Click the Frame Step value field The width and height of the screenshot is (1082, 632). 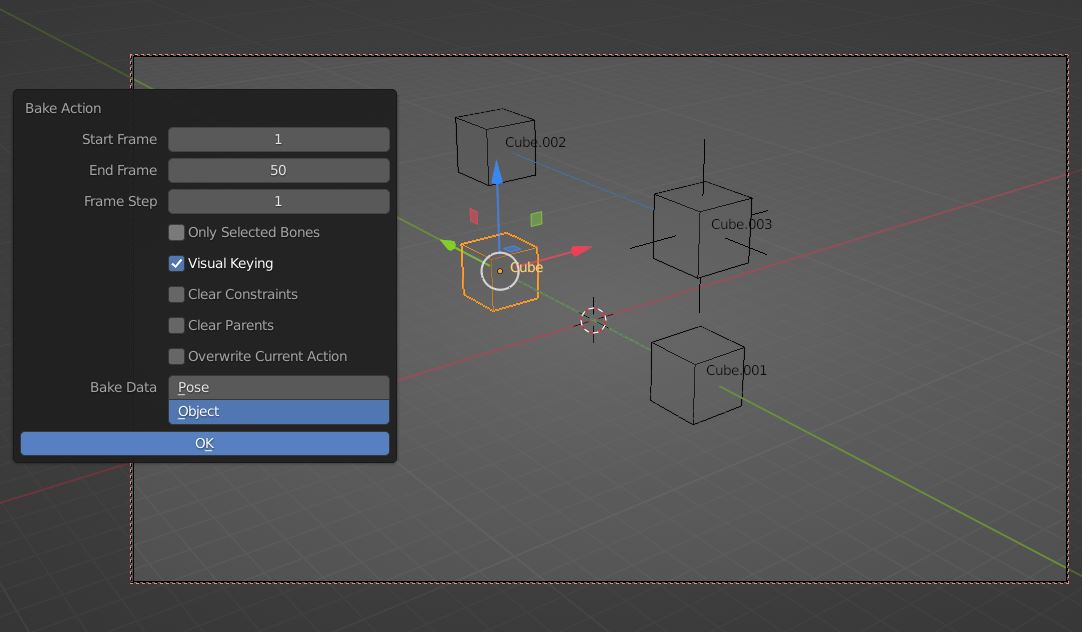pos(278,201)
